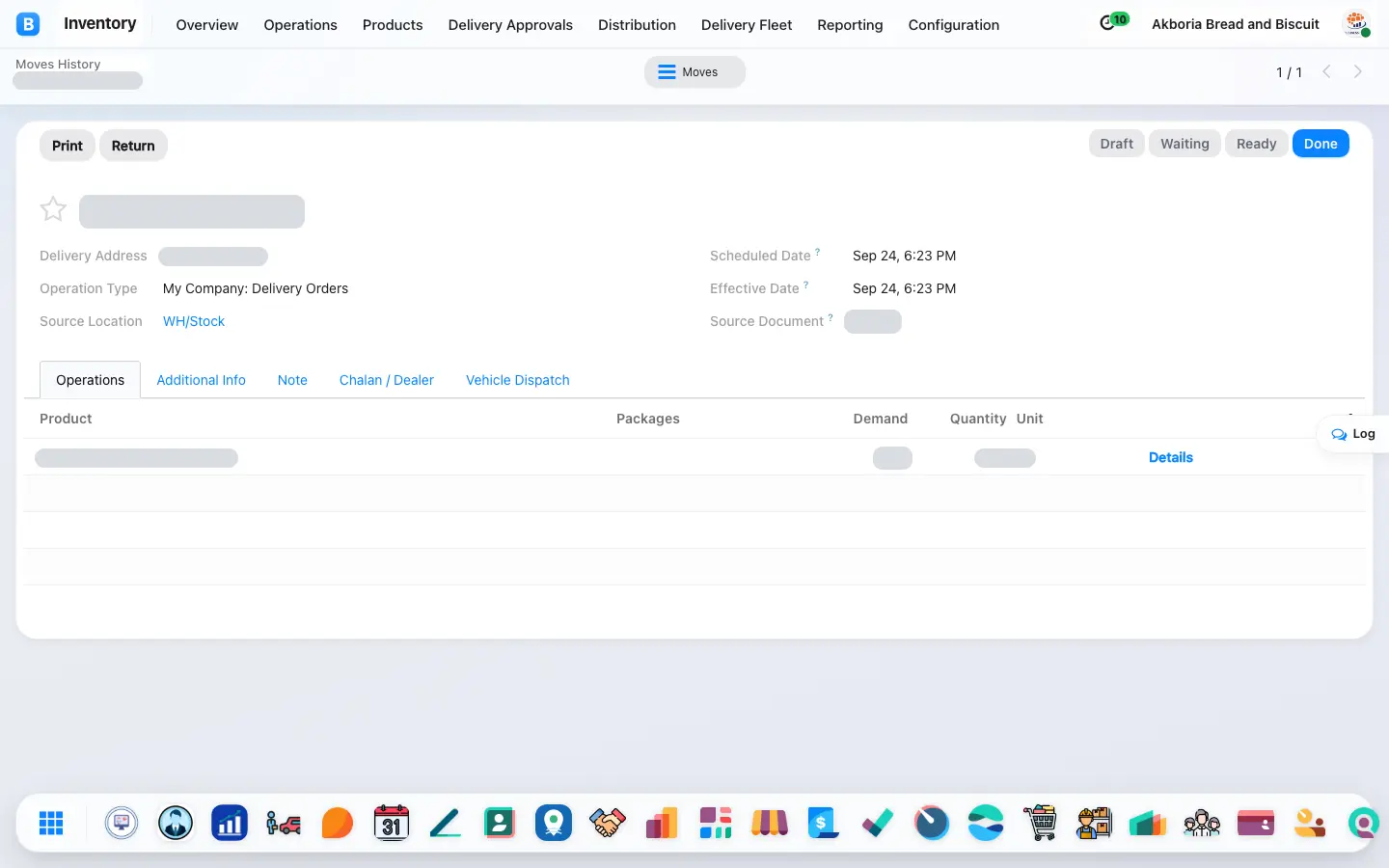
Task: Open the activities clock icon with badge 10
Action: [1113, 22]
